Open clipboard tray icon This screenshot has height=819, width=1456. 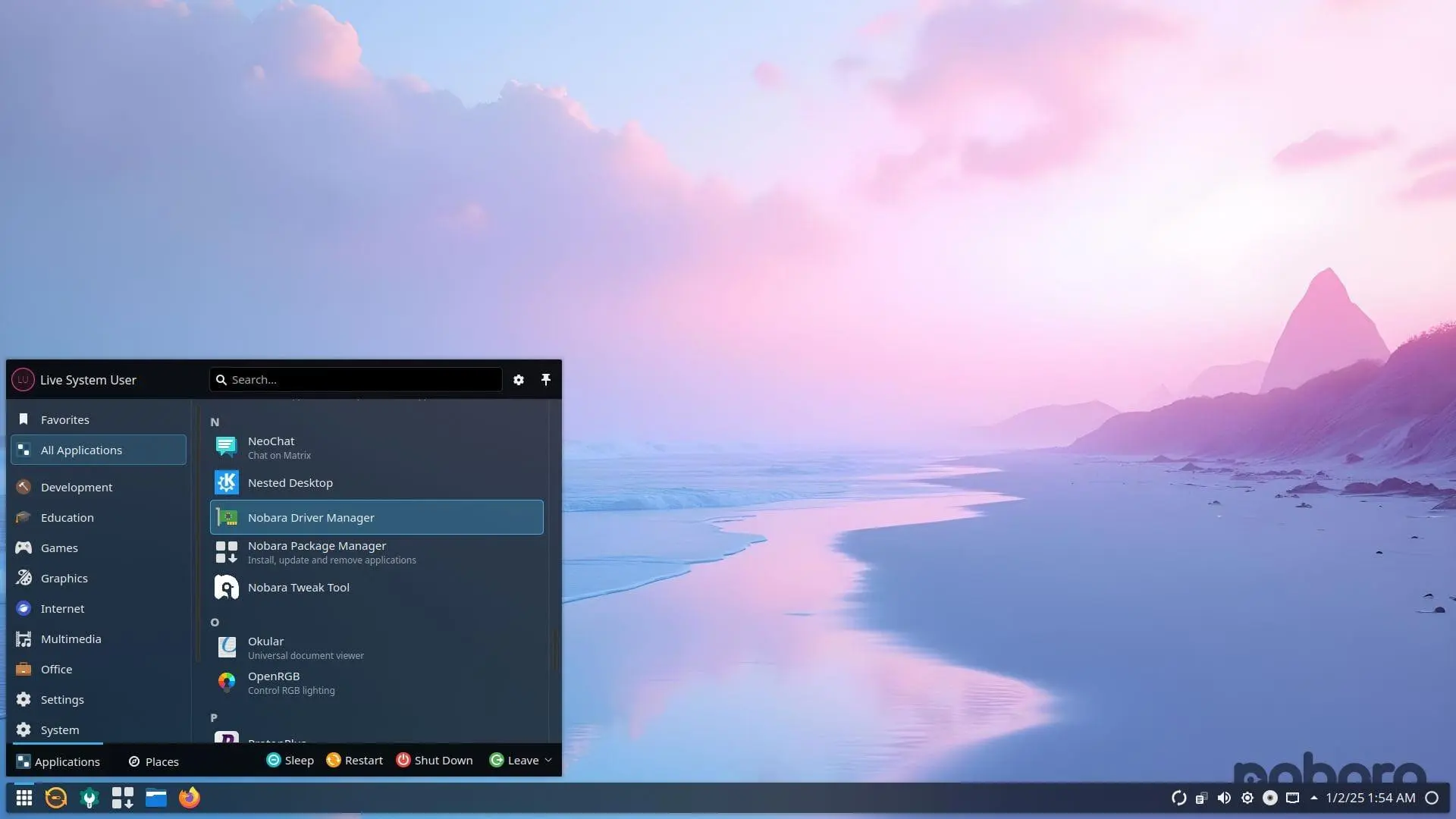click(x=1201, y=798)
